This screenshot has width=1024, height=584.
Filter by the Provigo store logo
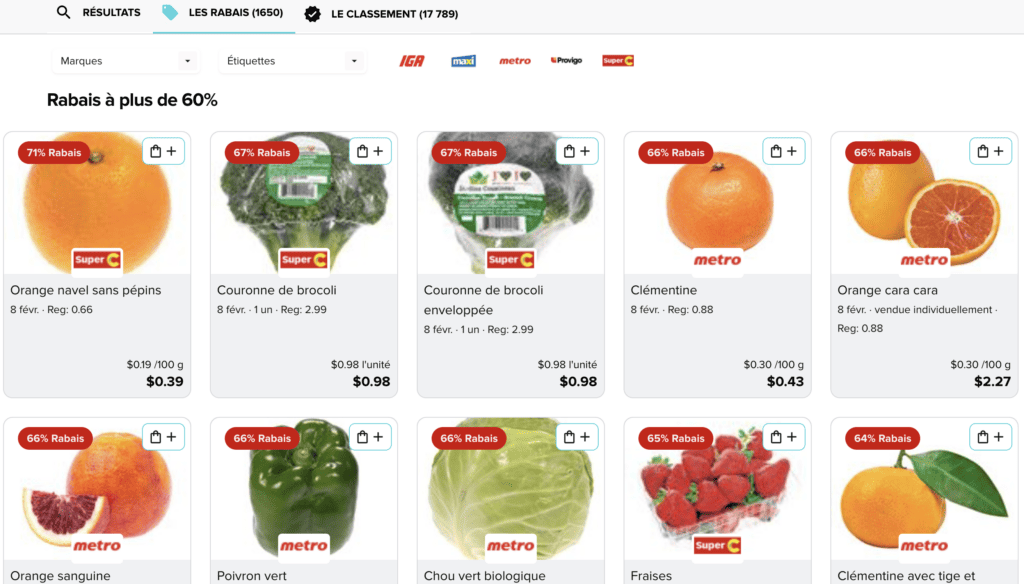(x=566, y=60)
